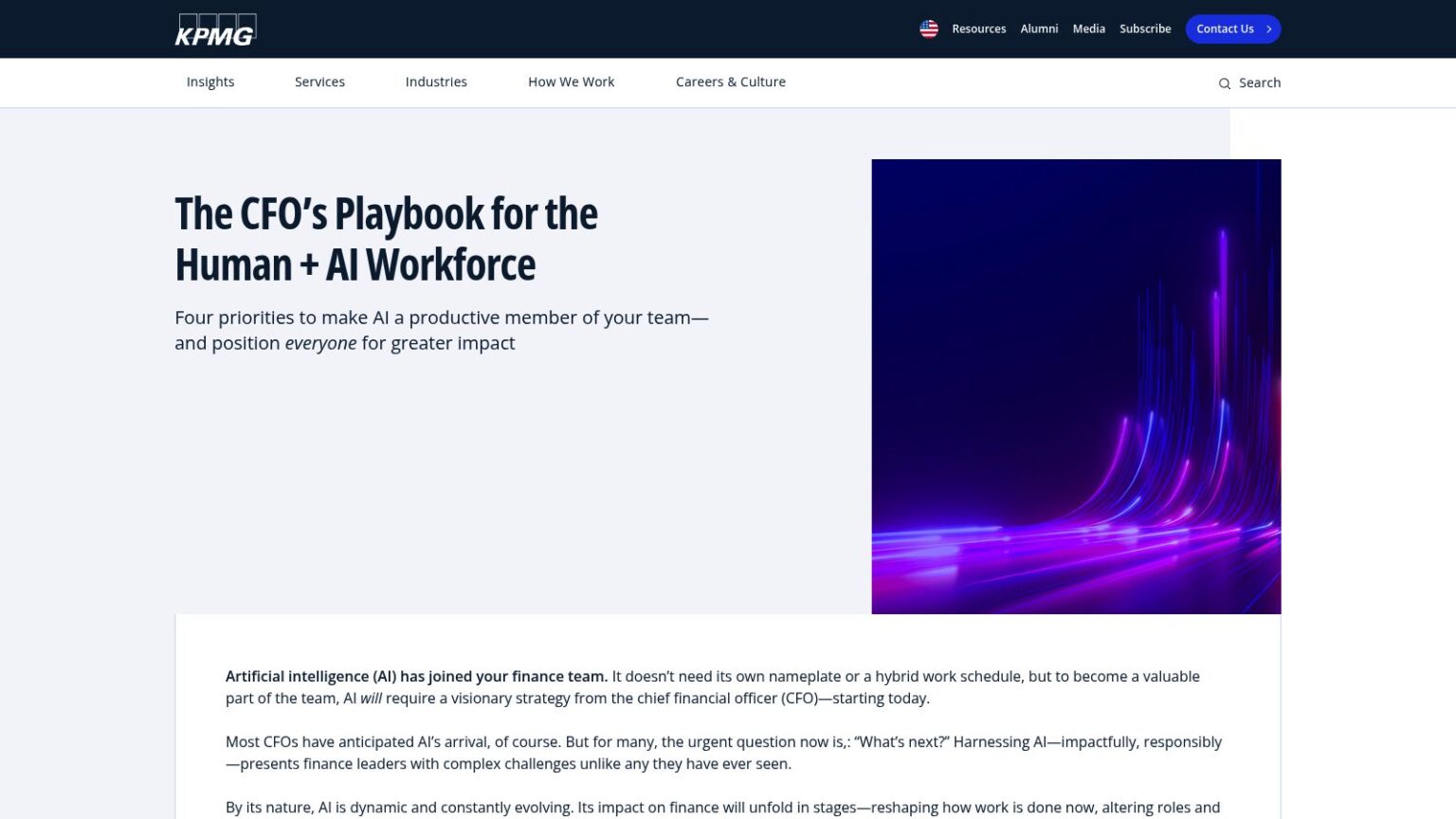Click the paragraph starting 'Most CFOs have anticipated'
The height and width of the screenshot is (819, 1456).
point(724,753)
